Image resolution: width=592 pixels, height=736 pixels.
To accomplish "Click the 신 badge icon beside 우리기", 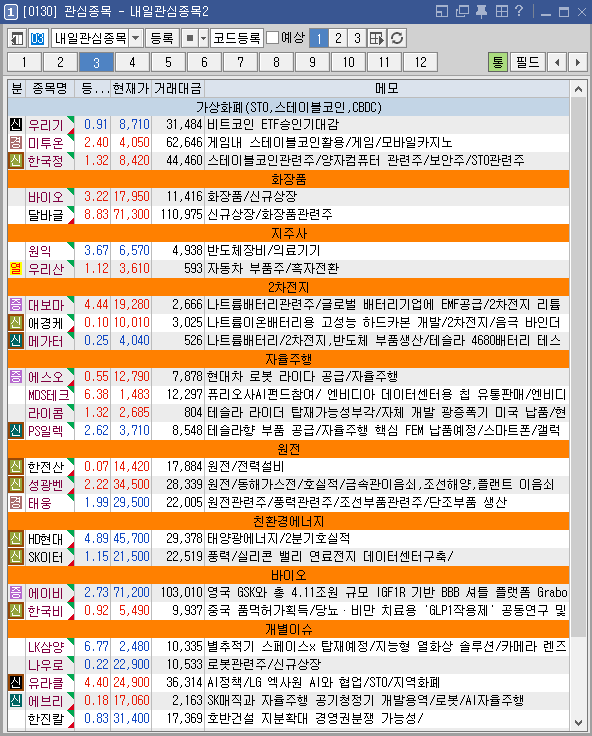I will click(x=16, y=124).
